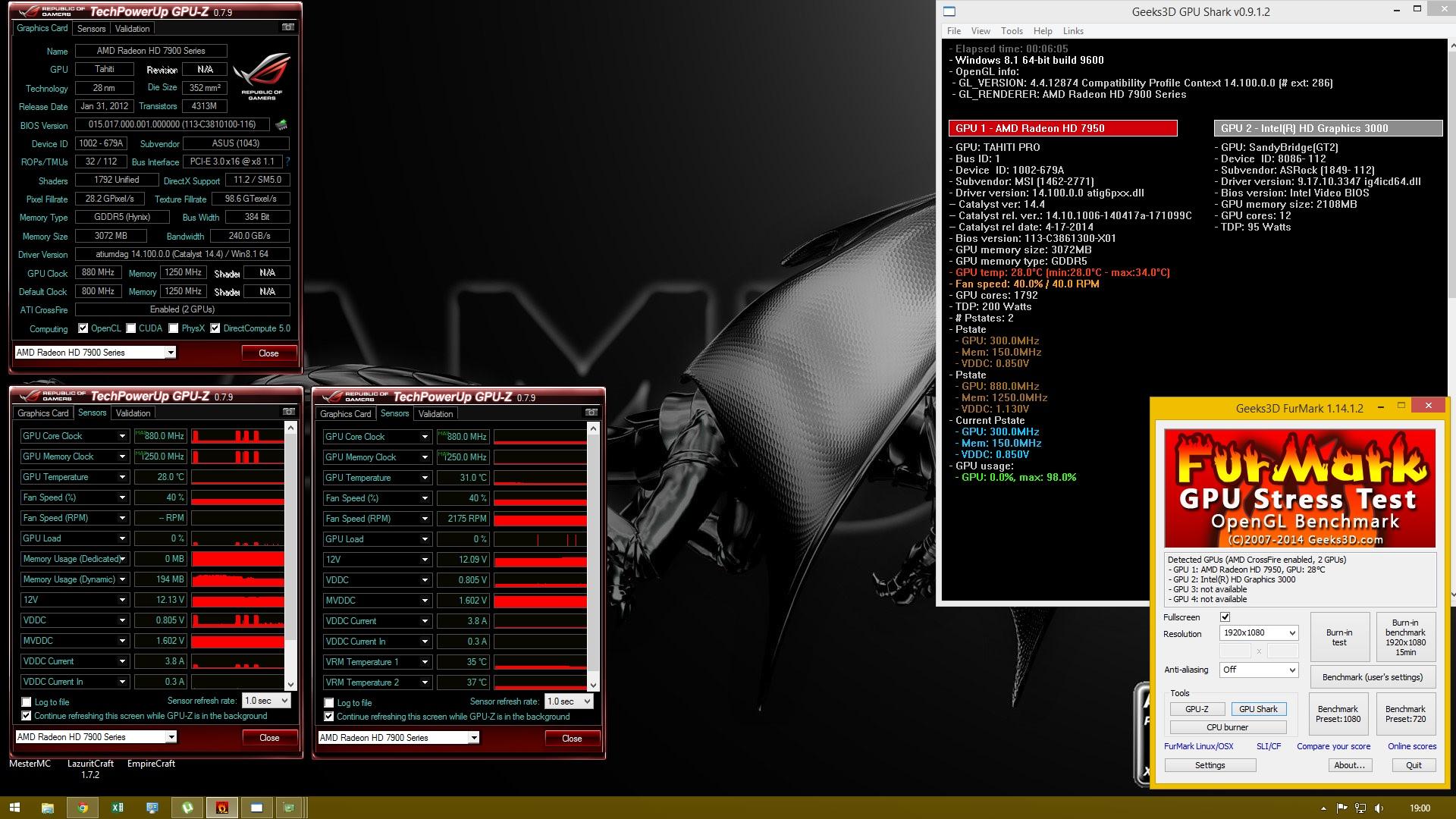Screen dimensions: 1456x819
Task: Click the network tray icon
Action: pyautogui.click(x=1360, y=808)
